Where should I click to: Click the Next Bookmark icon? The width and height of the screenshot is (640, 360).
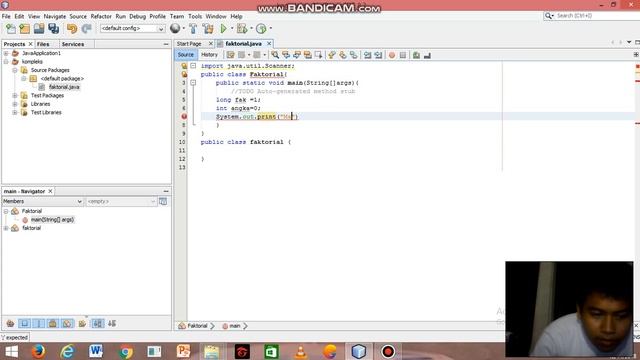pyautogui.click(x=343, y=55)
